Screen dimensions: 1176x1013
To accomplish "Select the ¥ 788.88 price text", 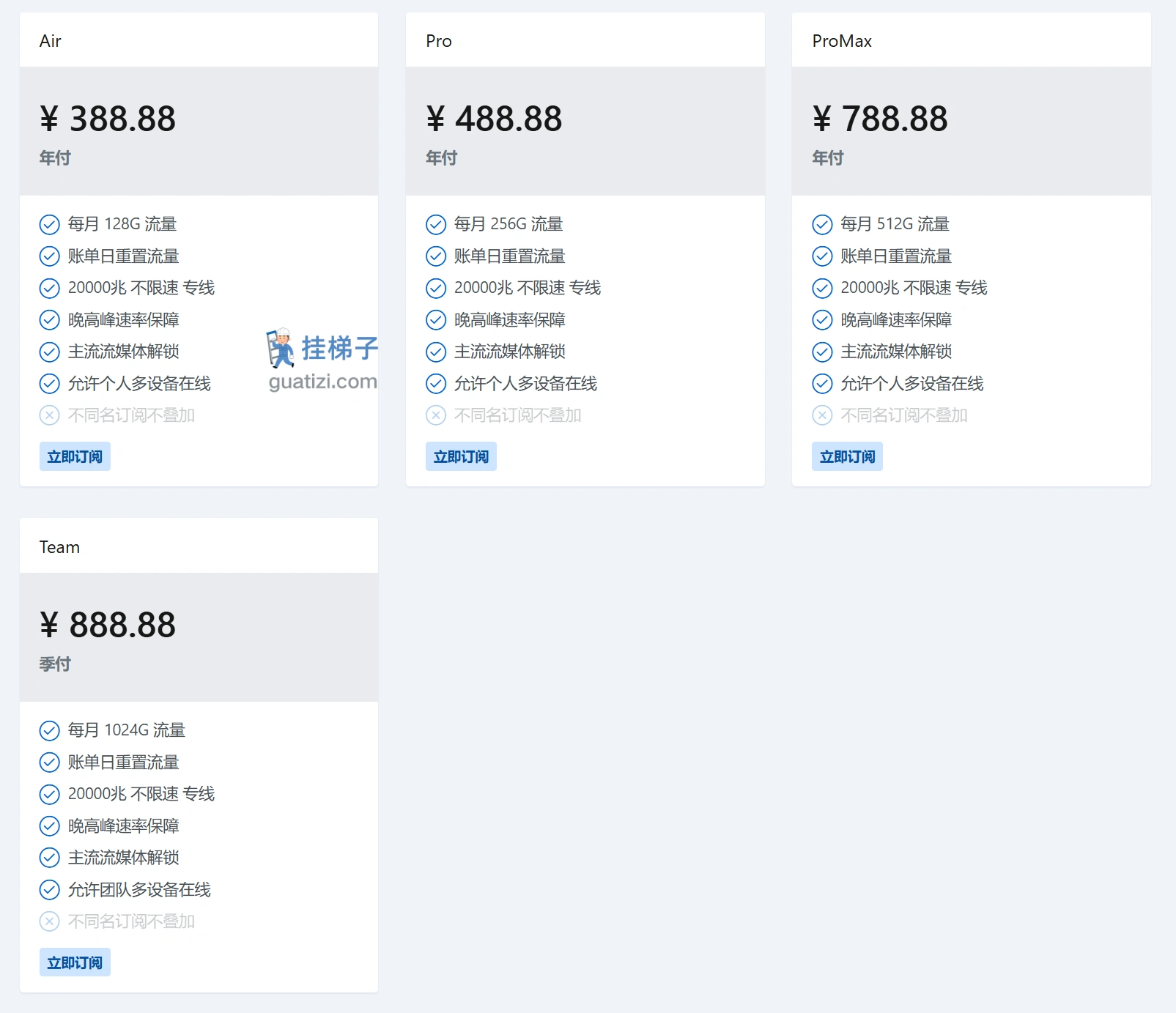I will (880, 119).
